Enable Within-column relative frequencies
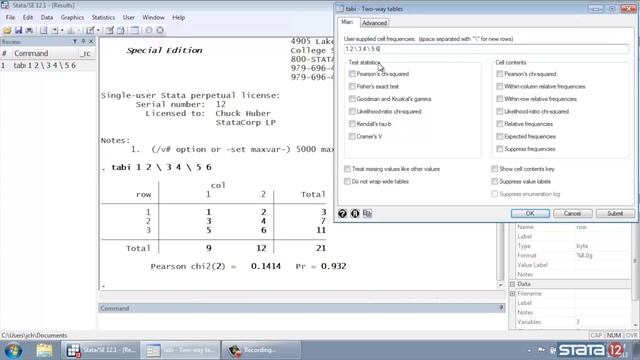 click(500, 87)
